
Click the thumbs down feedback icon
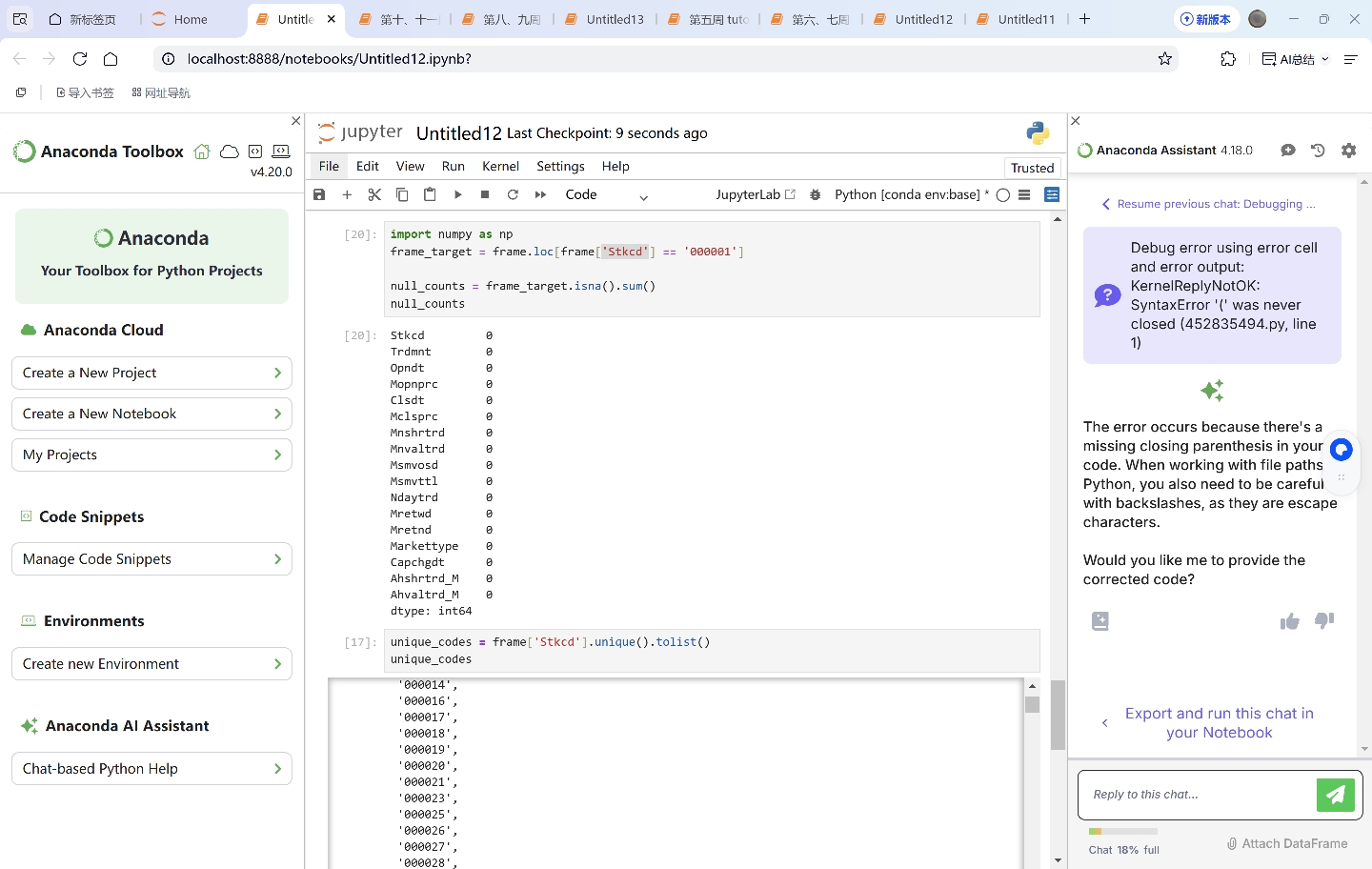pyautogui.click(x=1324, y=620)
